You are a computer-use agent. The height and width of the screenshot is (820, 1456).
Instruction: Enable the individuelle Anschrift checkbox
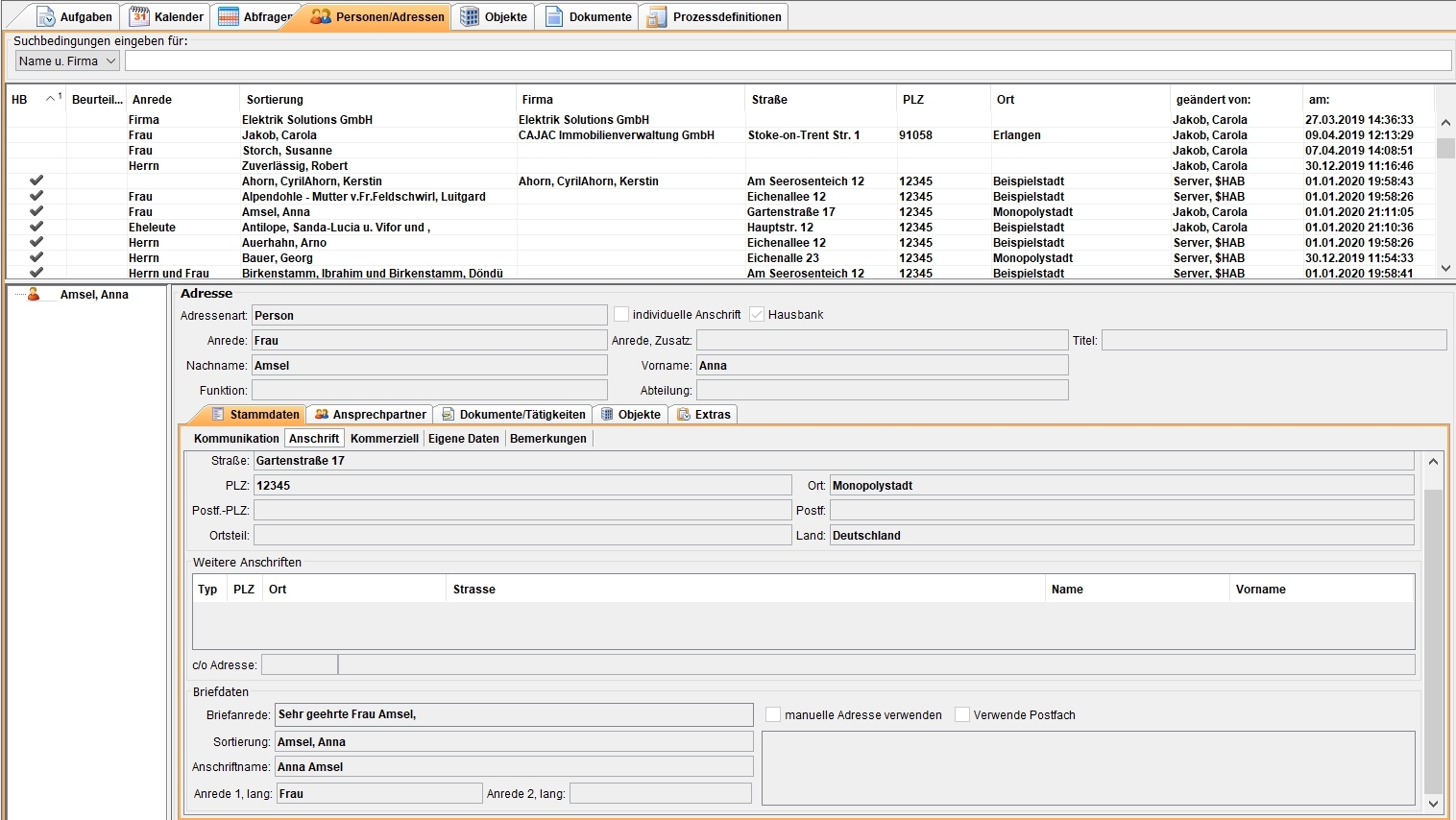coord(621,315)
